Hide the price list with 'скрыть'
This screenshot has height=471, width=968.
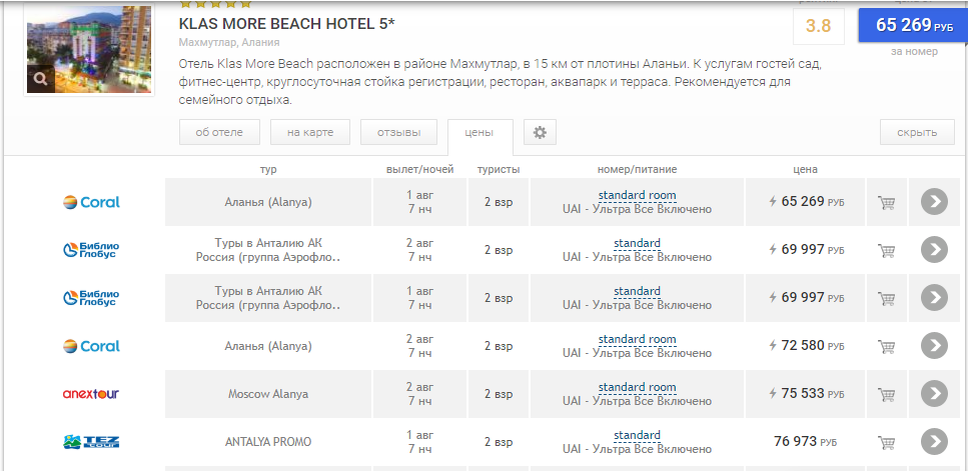[x=917, y=132]
